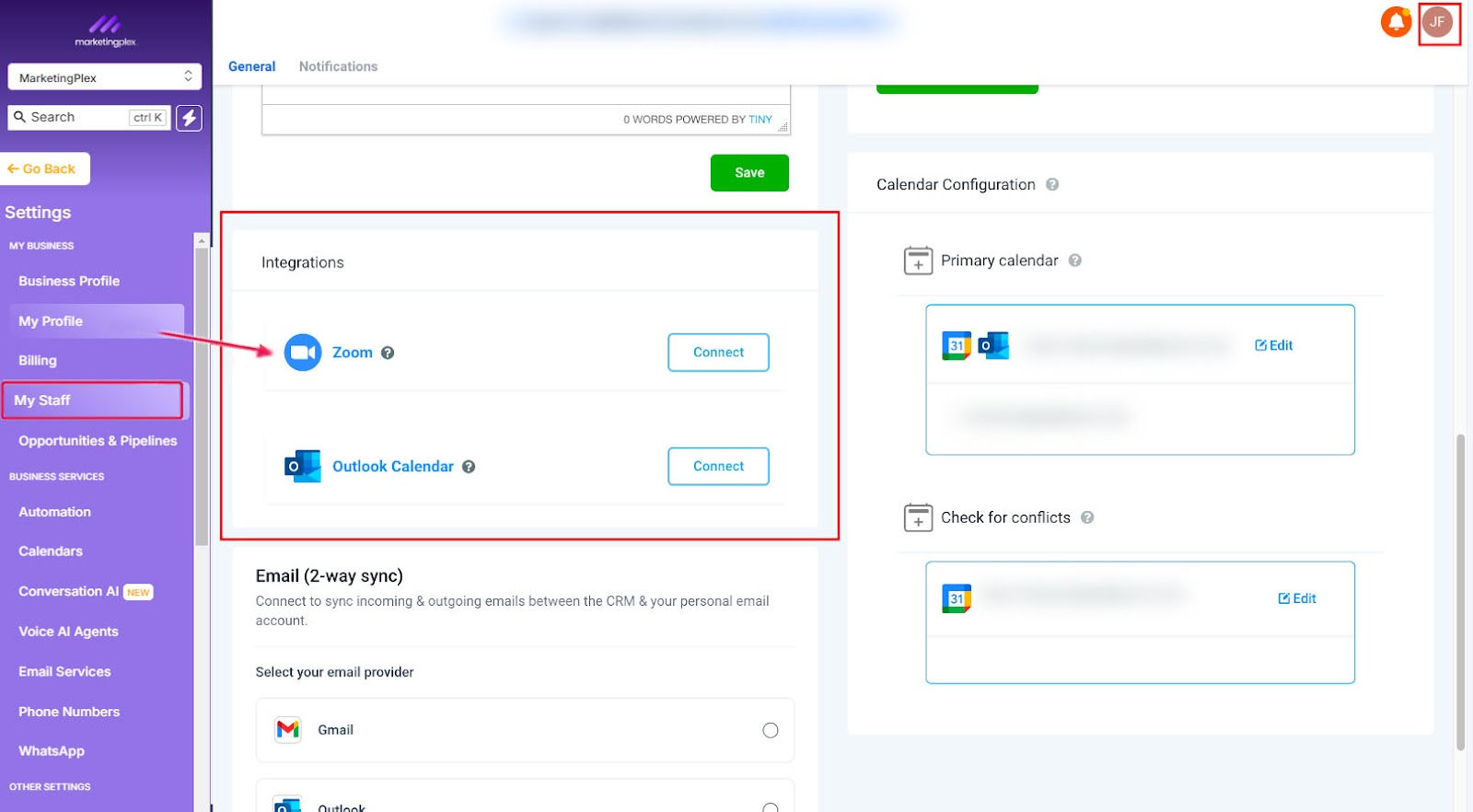Open the JF user avatar menu
Screen dimensions: 1473x812
tap(1437, 22)
